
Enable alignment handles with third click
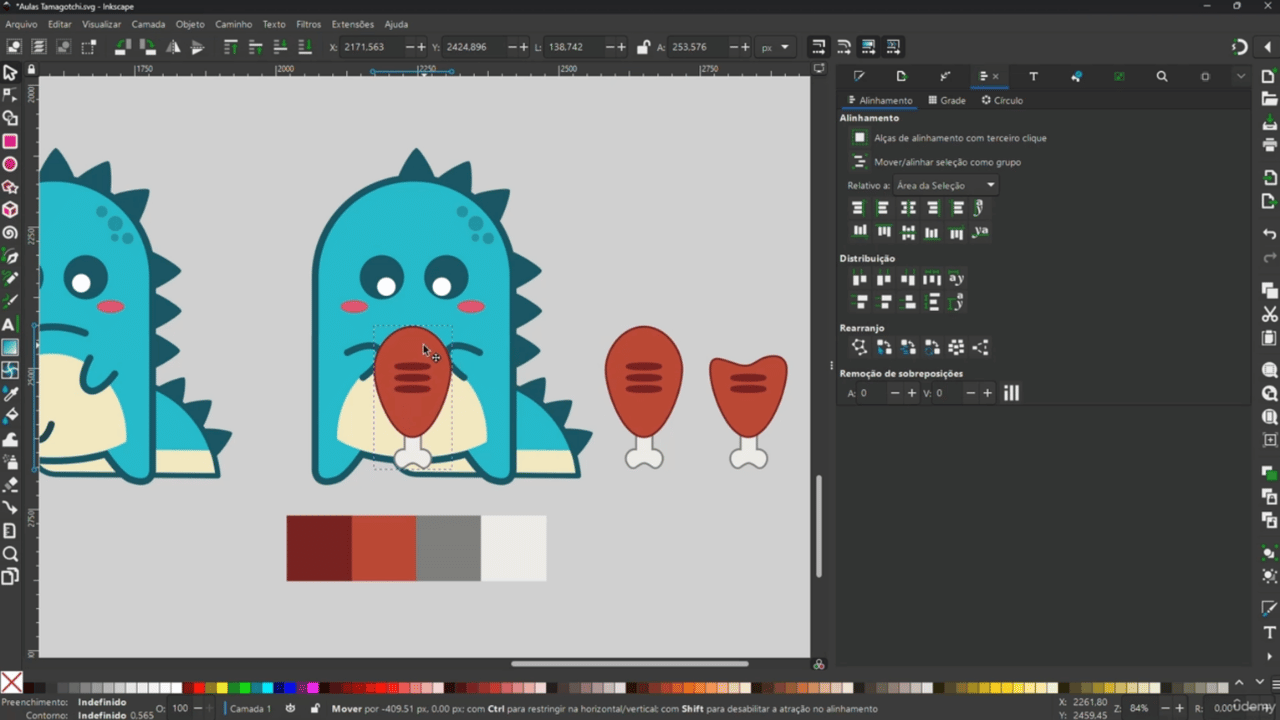[x=859, y=138]
